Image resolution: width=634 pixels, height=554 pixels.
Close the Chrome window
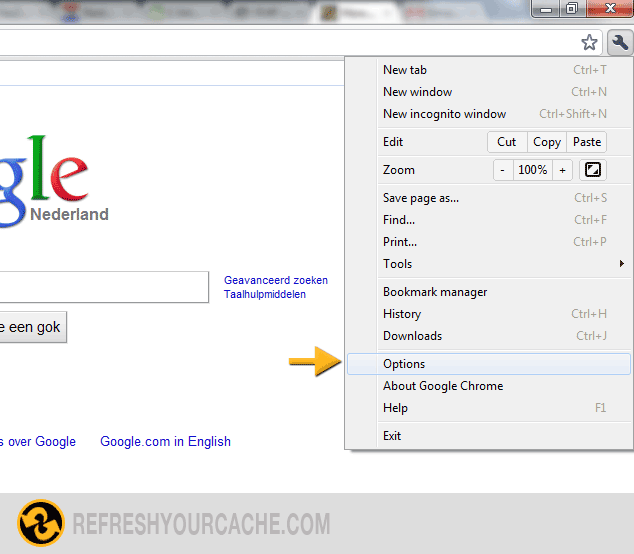pyautogui.click(x=610, y=8)
